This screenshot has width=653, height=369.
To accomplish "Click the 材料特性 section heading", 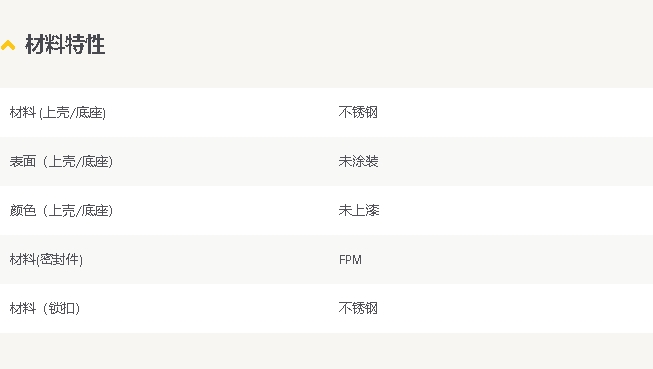I will click(x=65, y=45).
